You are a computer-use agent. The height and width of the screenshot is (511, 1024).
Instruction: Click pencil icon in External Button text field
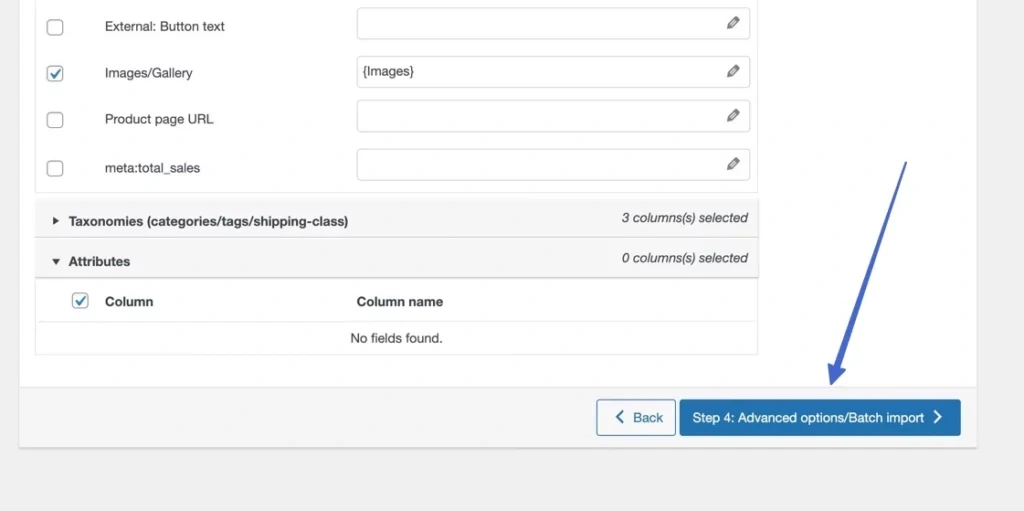pos(733,23)
